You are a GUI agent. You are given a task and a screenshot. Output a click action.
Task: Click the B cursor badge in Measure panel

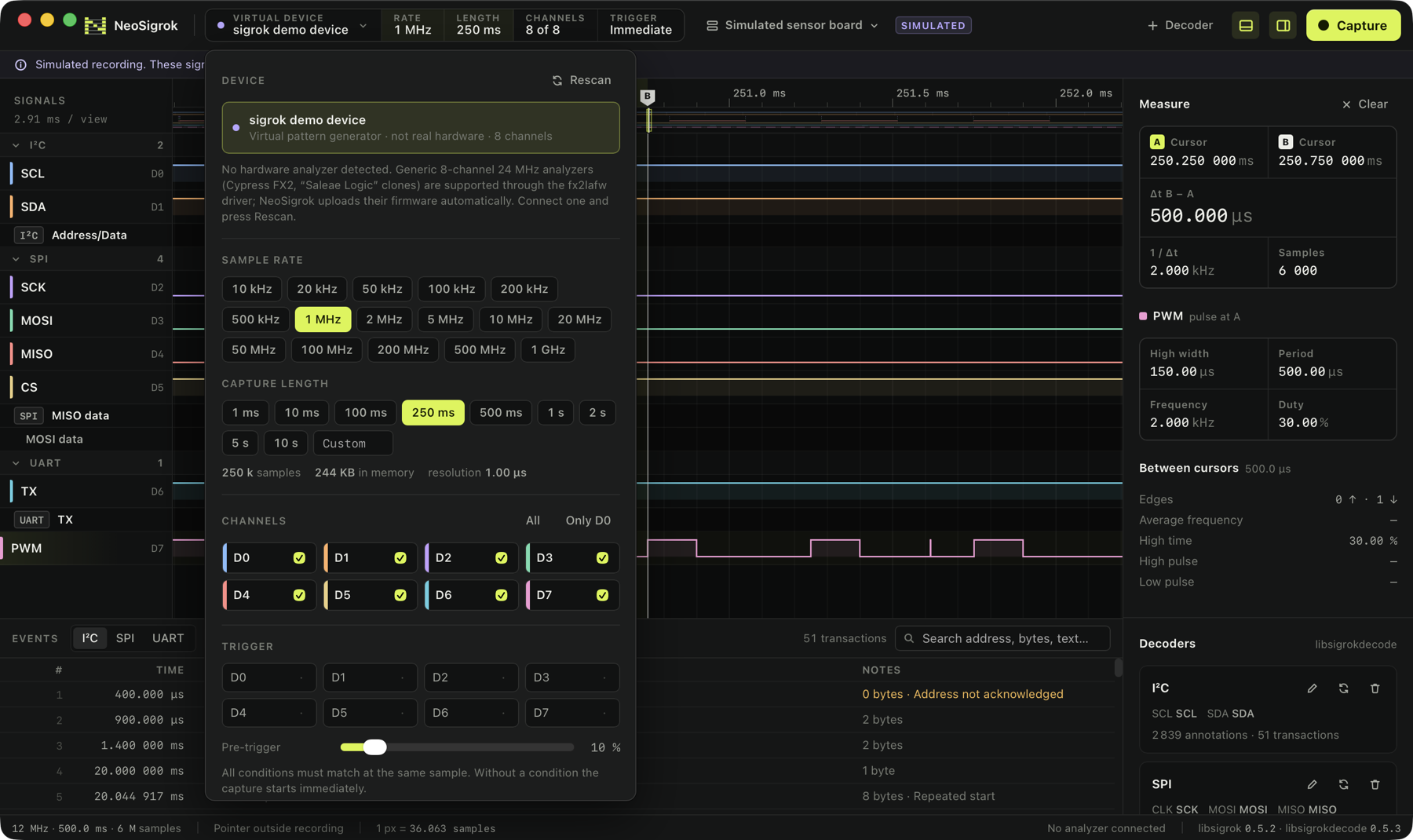1285,142
